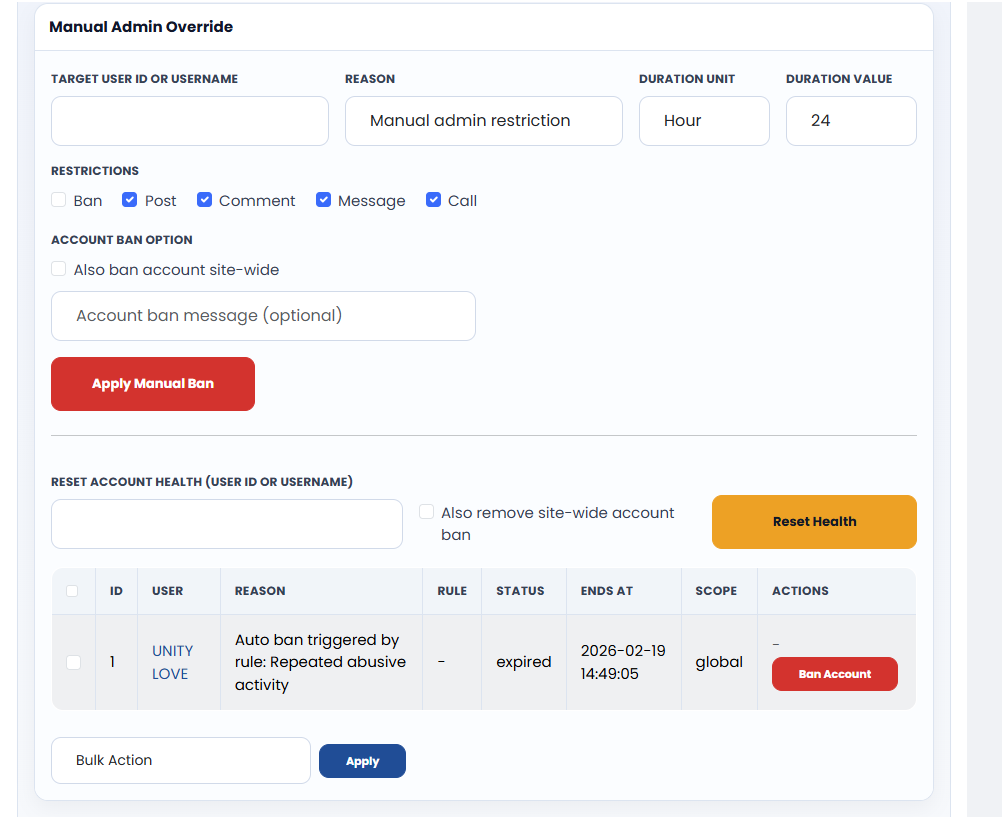
Task: Select the row checkbox for ID 1
Action: tap(73, 662)
